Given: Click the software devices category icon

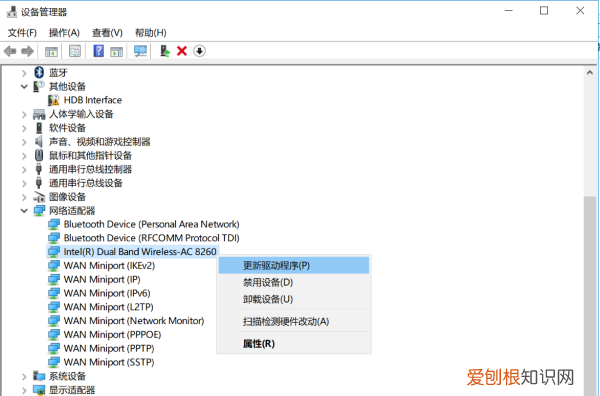Looking at the screenshot, I should point(39,128).
